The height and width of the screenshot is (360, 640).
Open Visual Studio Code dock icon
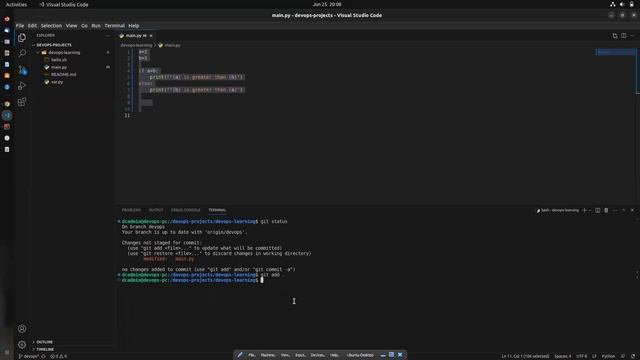[x=7, y=116]
